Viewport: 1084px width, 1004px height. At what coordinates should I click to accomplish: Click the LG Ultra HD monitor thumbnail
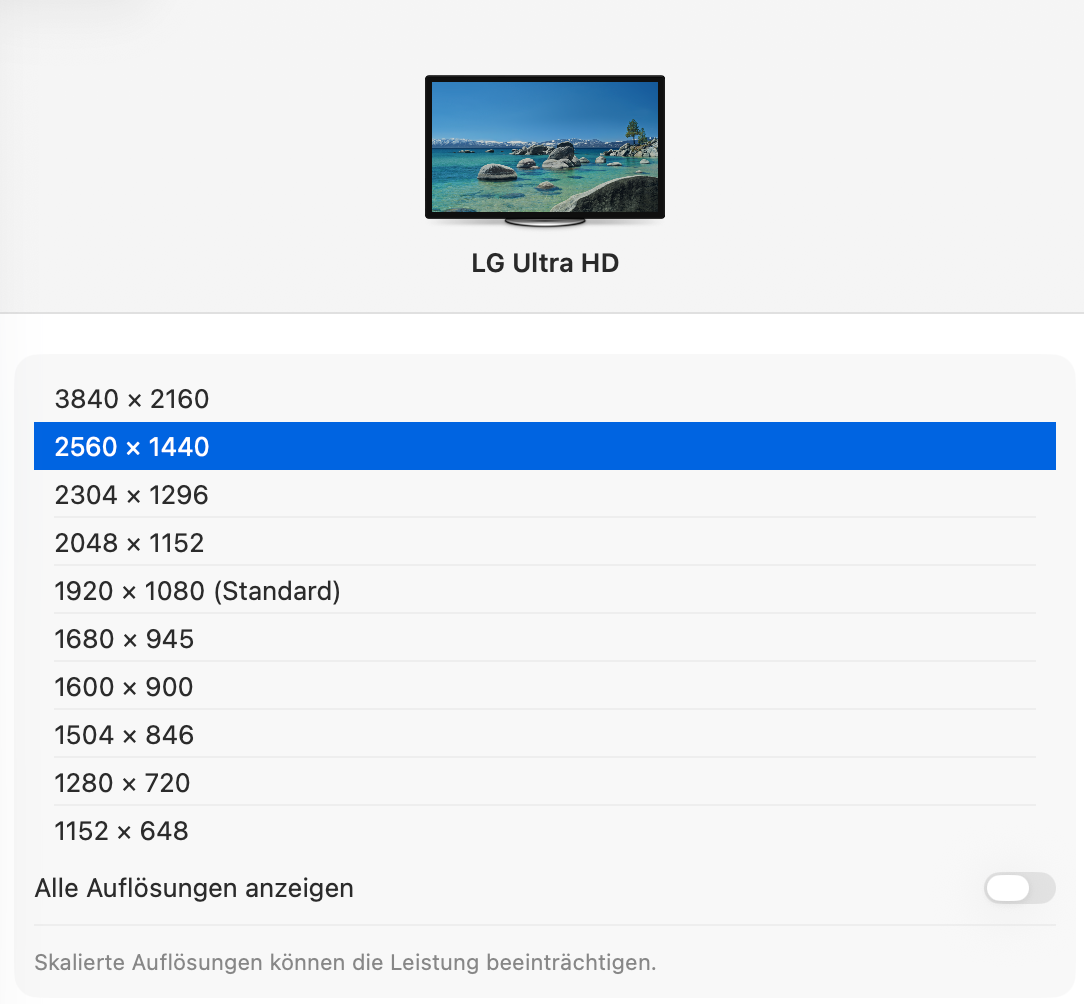(545, 151)
